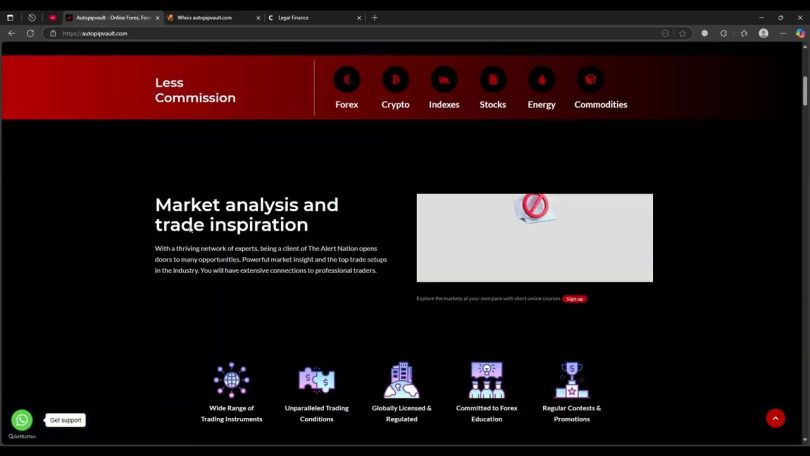Click the Get support label
This screenshot has width=810, height=456.
pyautogui.click(x=66, y=420)
